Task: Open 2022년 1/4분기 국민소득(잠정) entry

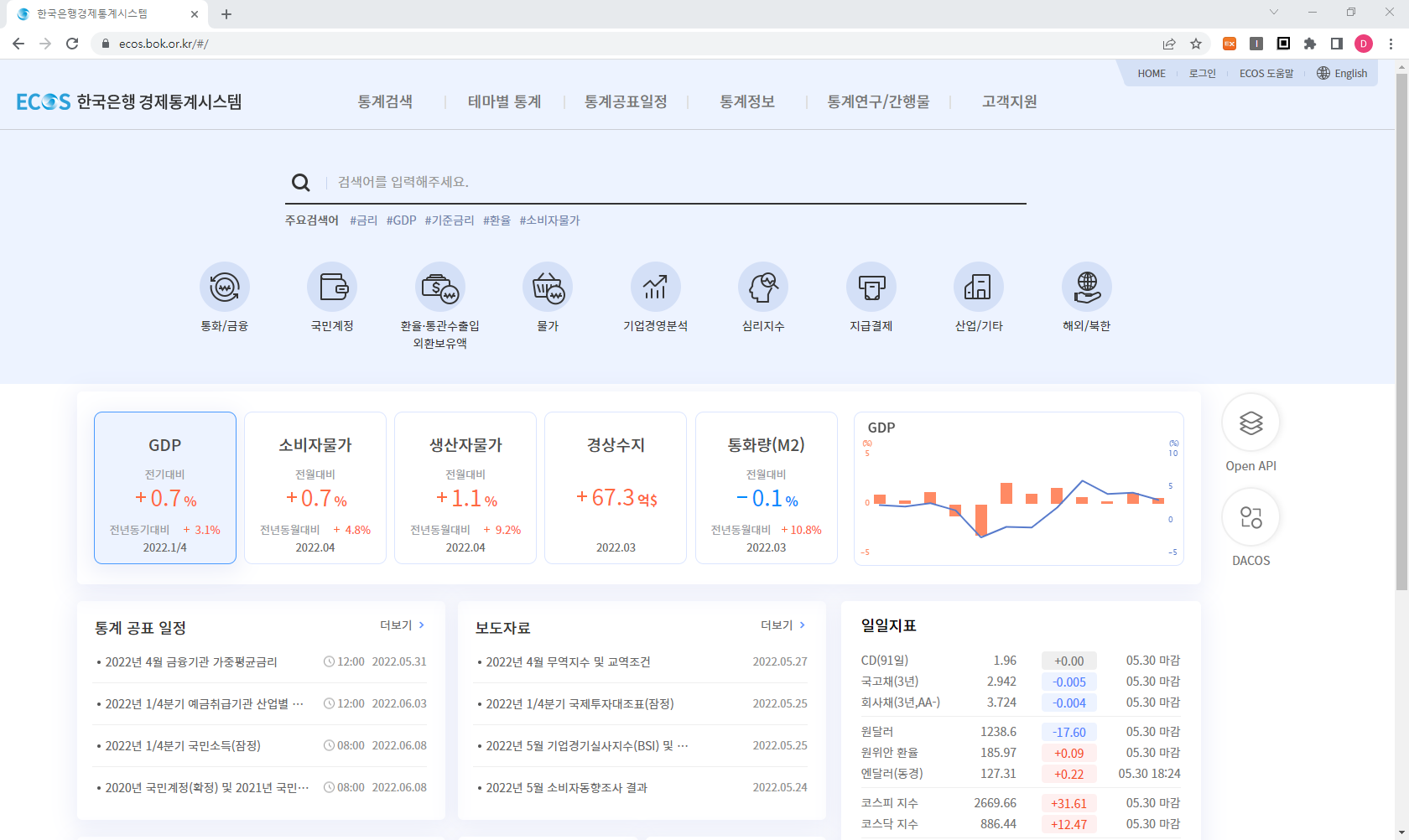Action: 183,746
